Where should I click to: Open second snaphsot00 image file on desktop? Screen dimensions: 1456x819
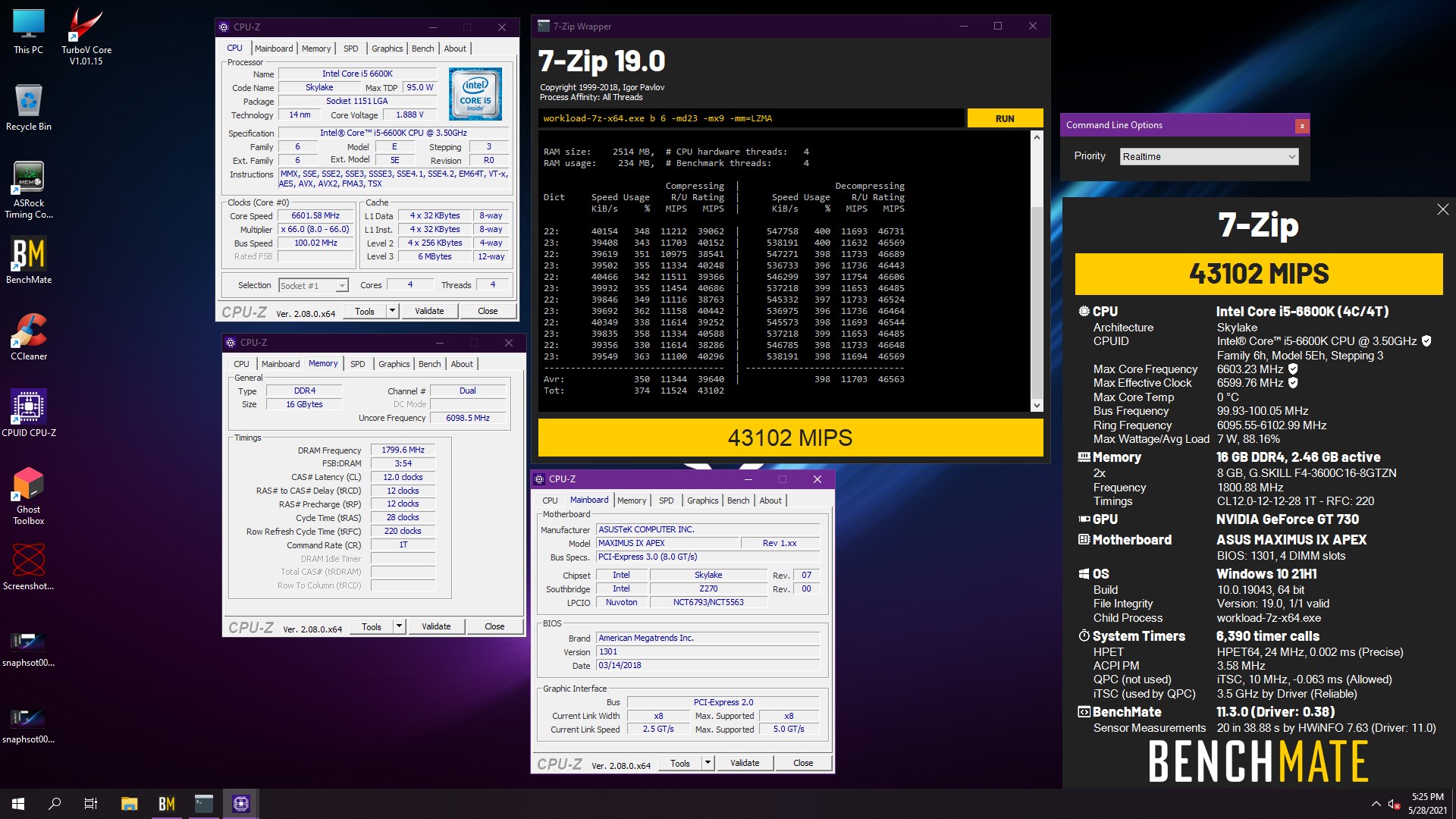pos(28,725)
